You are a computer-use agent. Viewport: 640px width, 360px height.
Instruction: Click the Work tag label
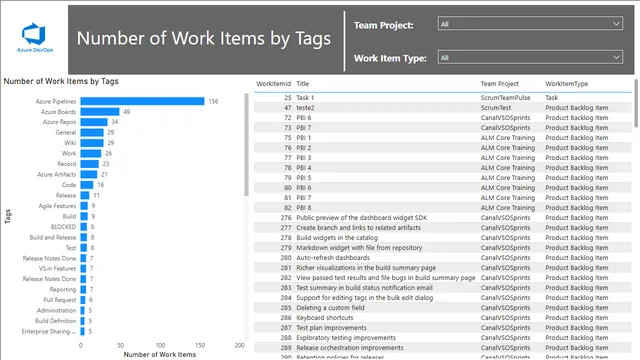tap(69, 153)
